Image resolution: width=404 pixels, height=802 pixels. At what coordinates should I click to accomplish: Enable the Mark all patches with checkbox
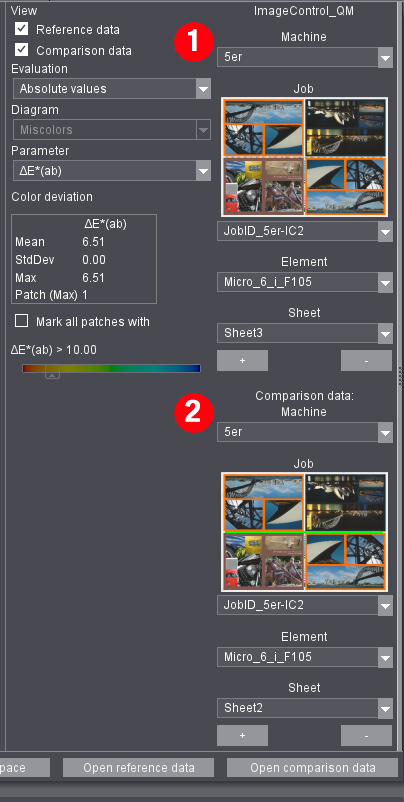coord(21,321)
